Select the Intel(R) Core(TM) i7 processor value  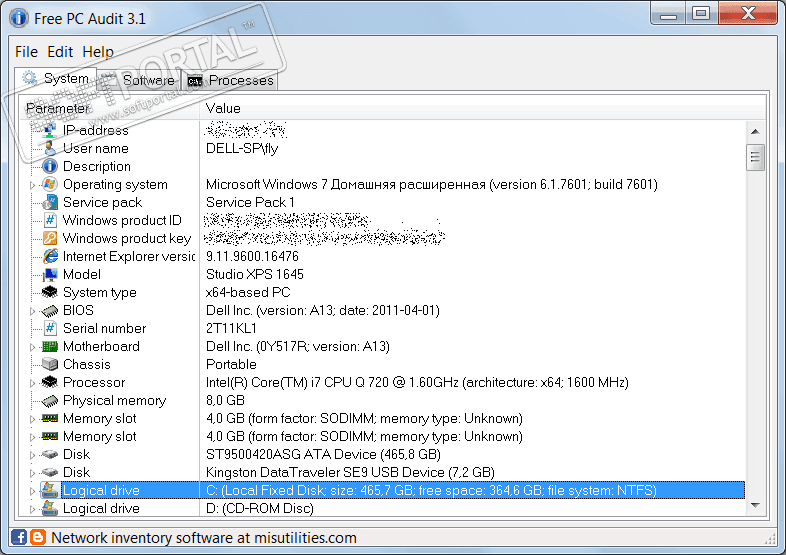417,383
